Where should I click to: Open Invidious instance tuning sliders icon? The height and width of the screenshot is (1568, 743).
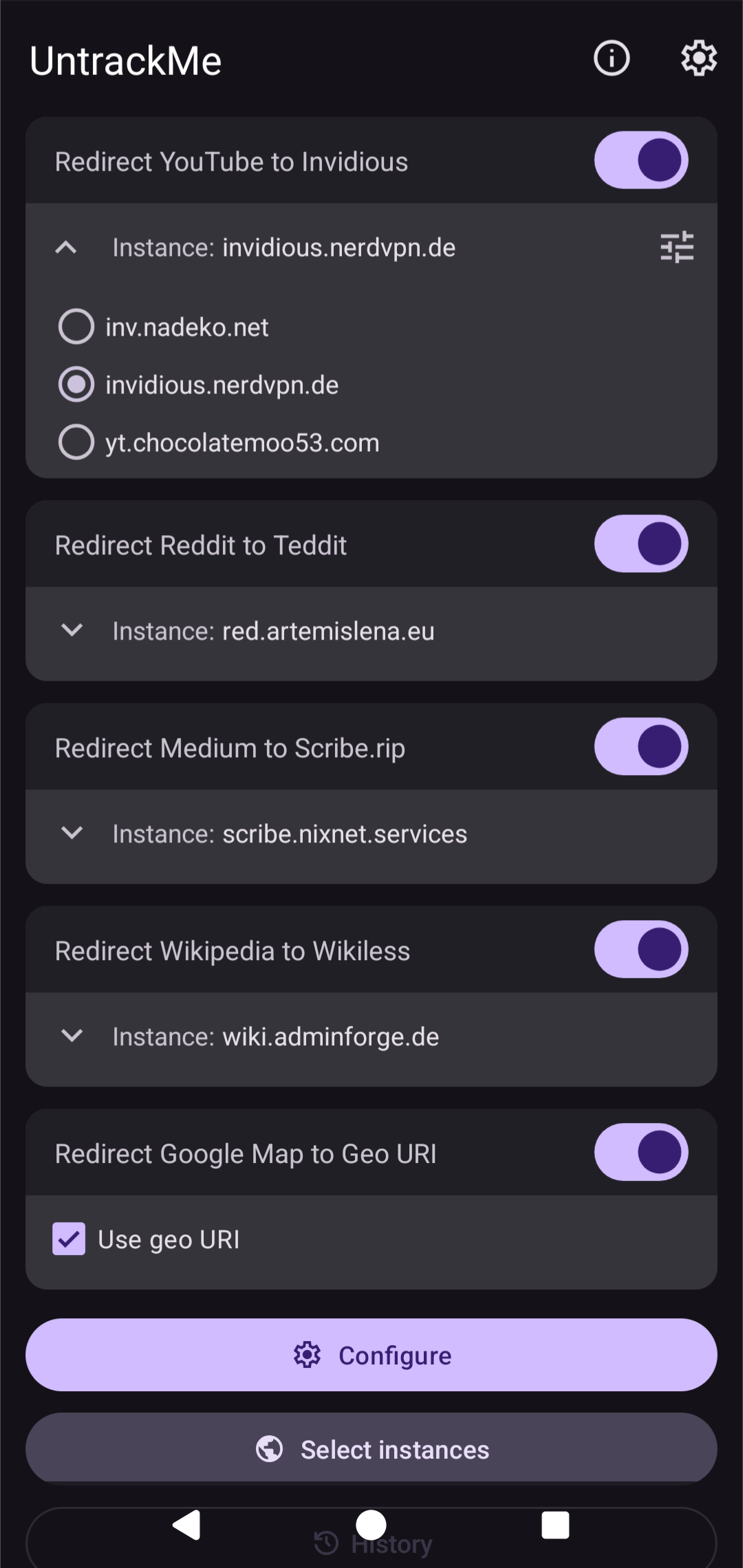point(677,248)
